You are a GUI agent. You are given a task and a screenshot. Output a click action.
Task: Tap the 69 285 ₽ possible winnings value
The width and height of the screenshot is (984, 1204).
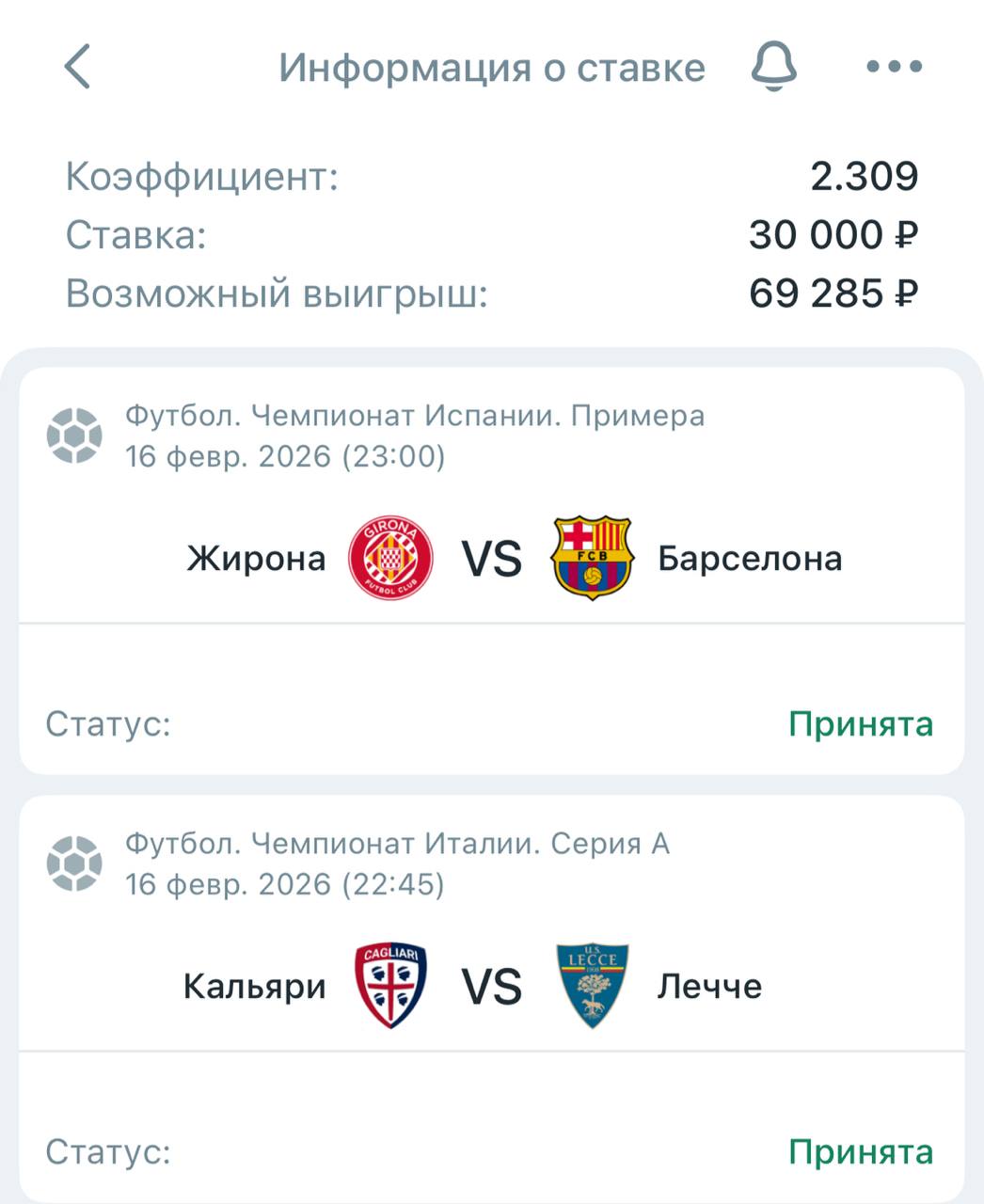tap(833, 294)
